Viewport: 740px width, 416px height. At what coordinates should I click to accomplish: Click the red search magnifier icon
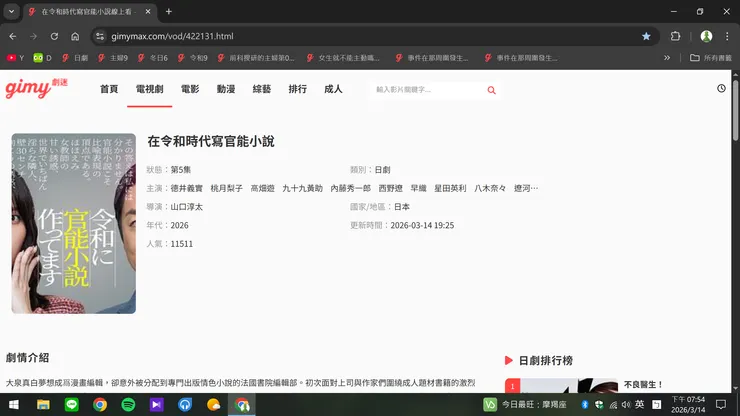[x=492, y=90]
